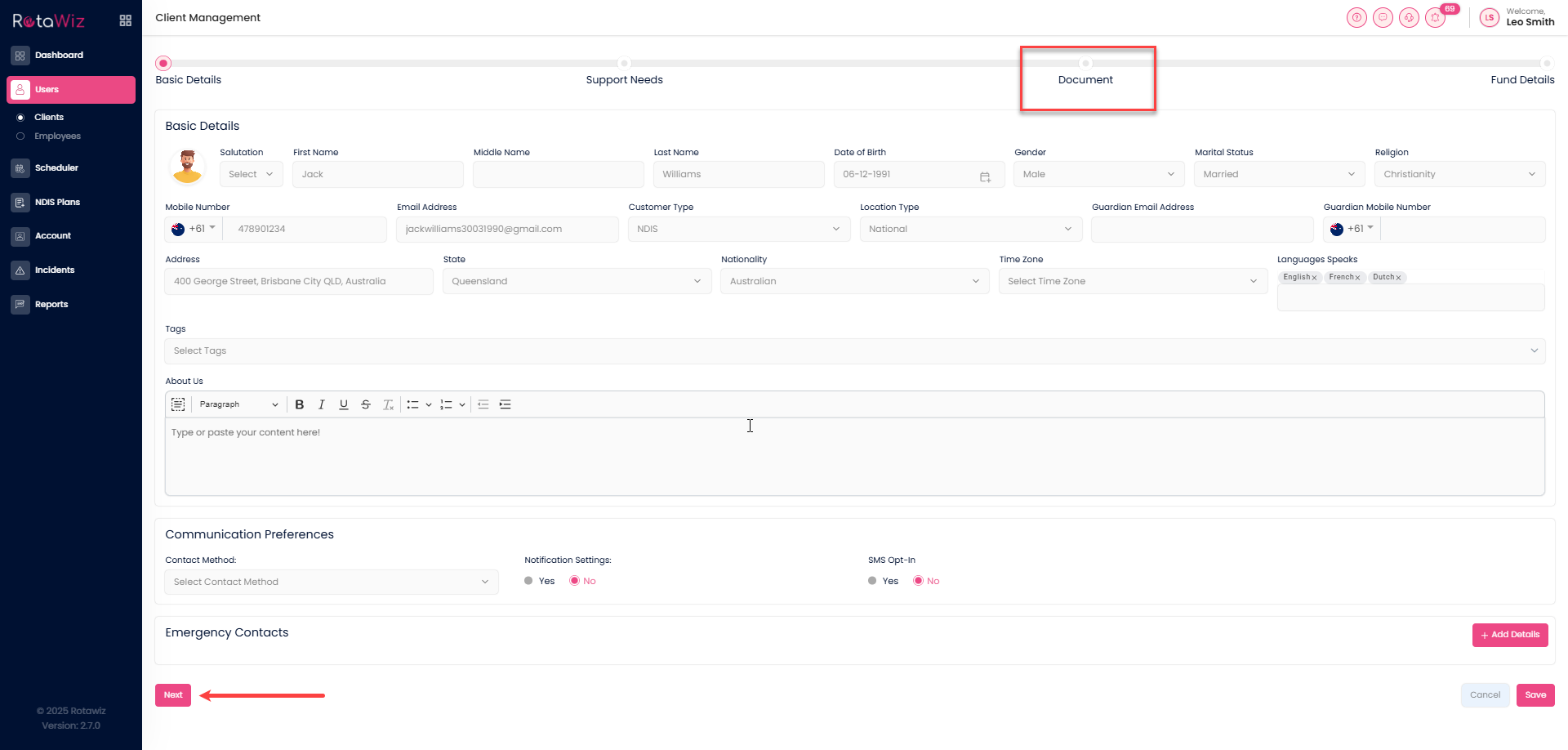The image size is (1568, 750).
Task: Select Yes for Notification Settings
Action: 529,581
